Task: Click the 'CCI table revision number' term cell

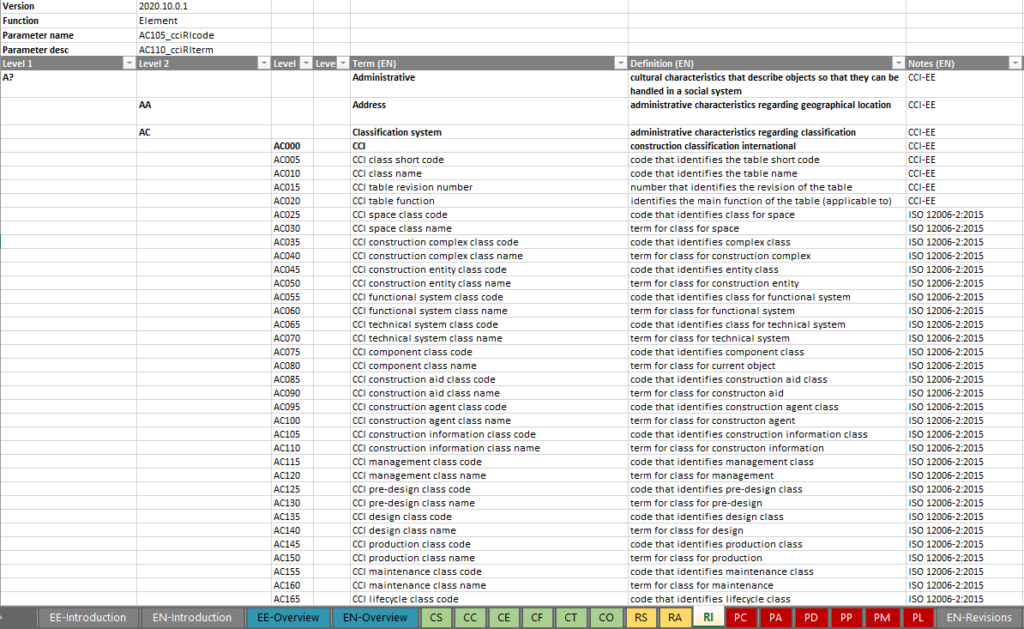Action: 489,187
